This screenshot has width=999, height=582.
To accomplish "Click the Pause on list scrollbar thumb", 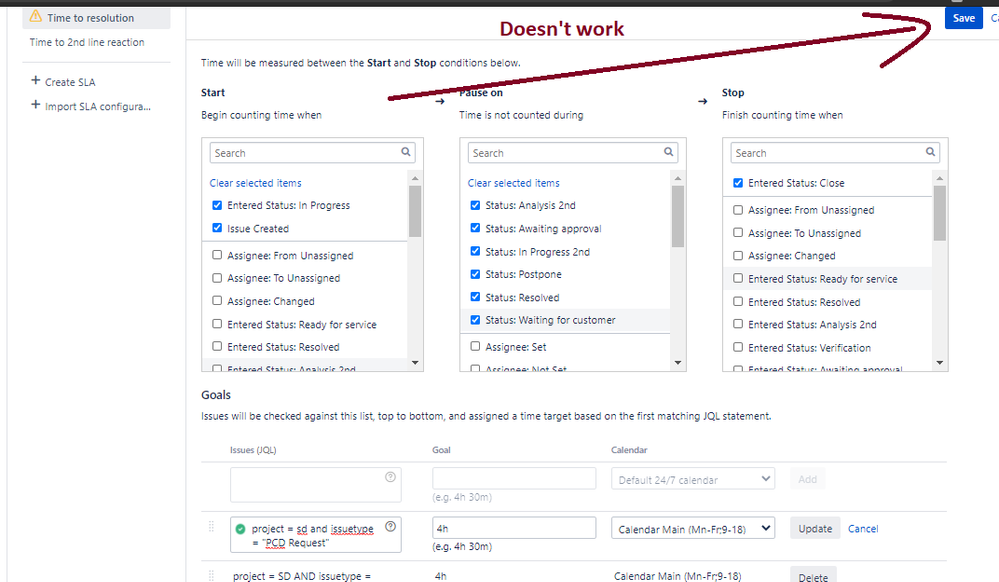I will 678,216.
